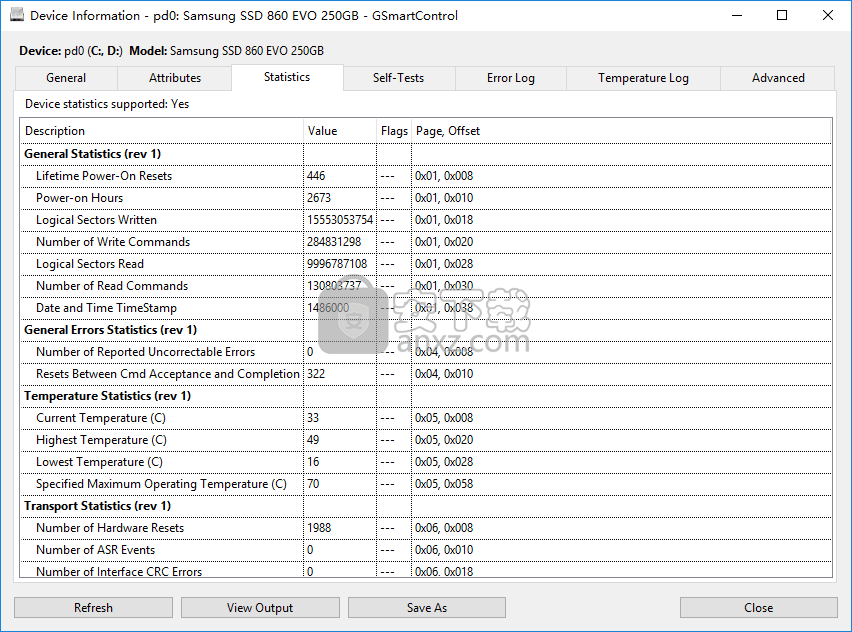Viewport: 852px width, 632px height.
Task: Select the Number of Read Commands row
Action: pyautogui.click(x=426, y=286)
